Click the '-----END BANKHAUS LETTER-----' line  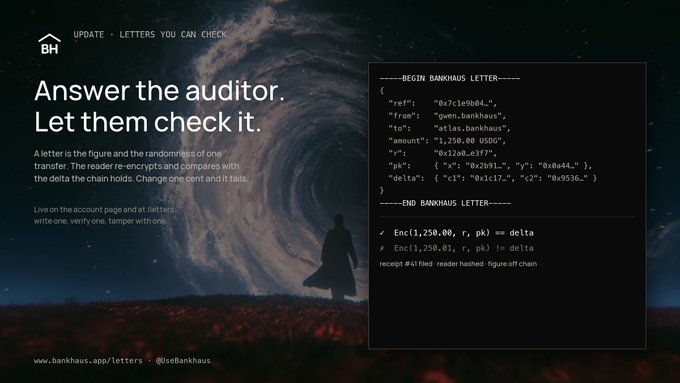pos(445,203)
